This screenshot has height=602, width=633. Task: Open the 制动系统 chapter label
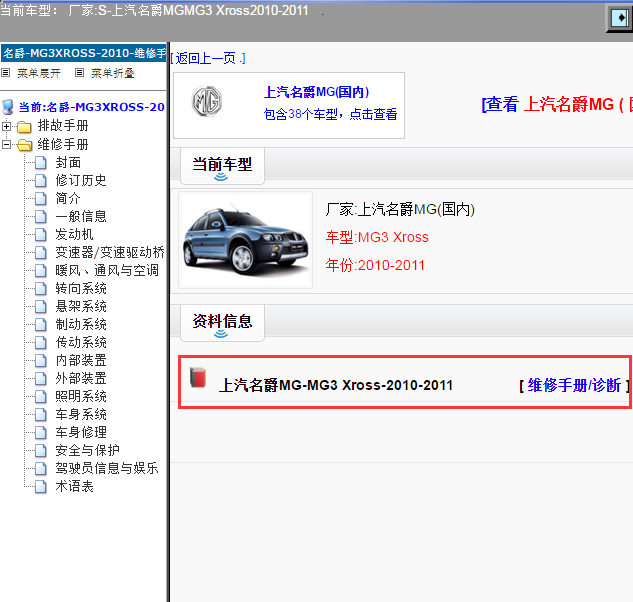pos(81,325)
